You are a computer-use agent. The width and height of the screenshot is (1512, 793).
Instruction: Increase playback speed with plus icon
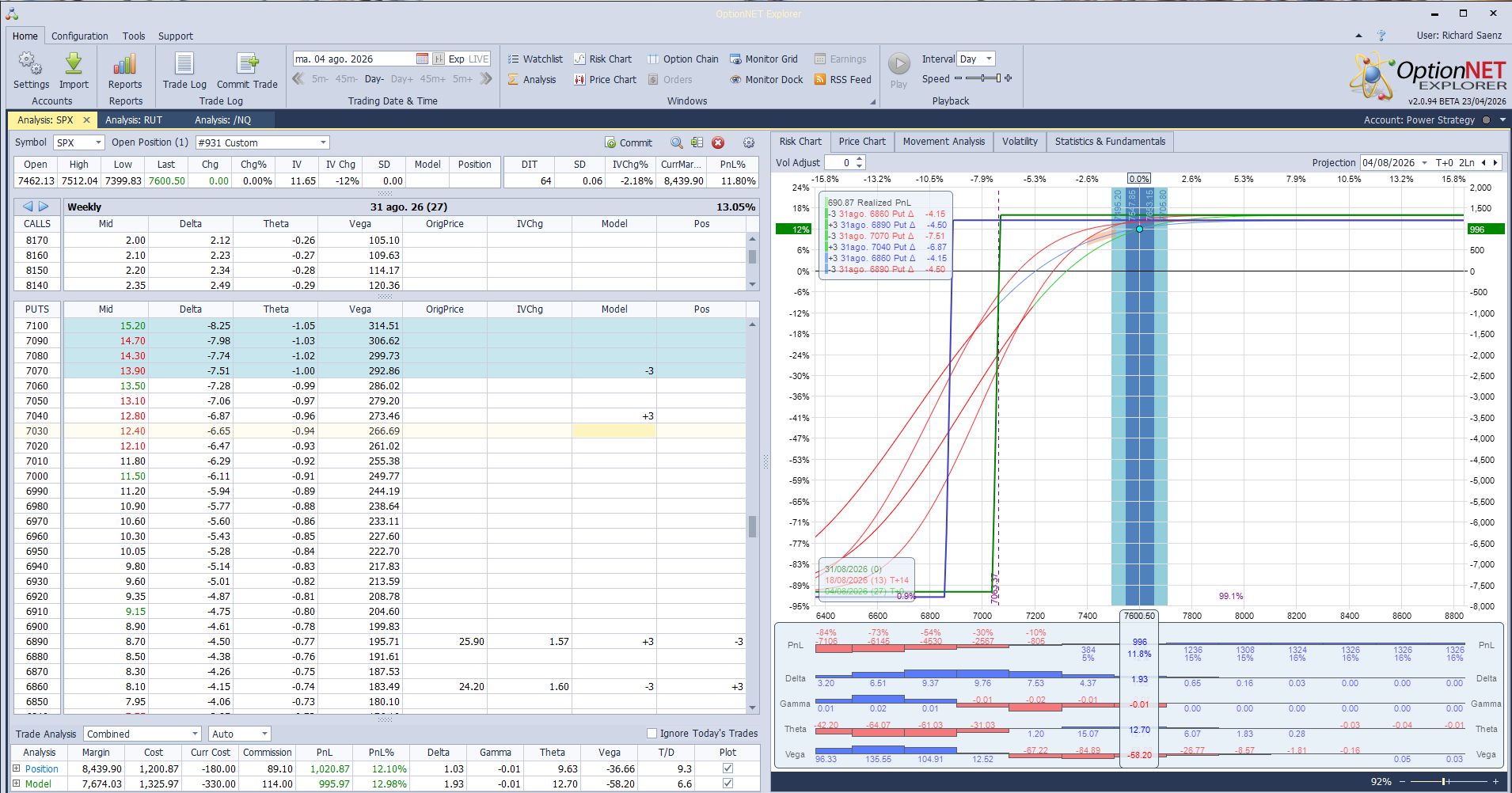(x=1008, y=78)
